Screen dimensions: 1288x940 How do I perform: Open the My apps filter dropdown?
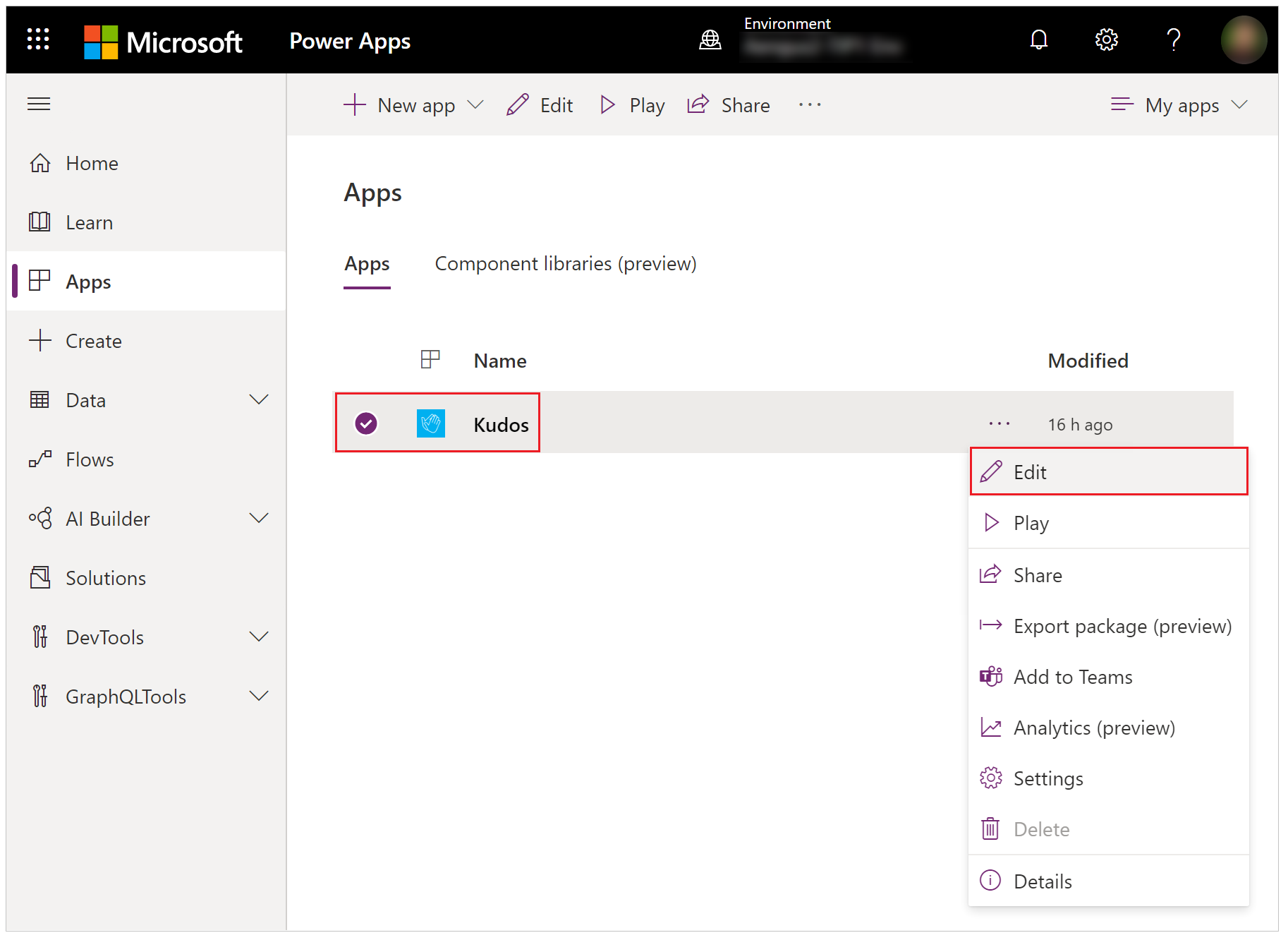coord(1179,105)
